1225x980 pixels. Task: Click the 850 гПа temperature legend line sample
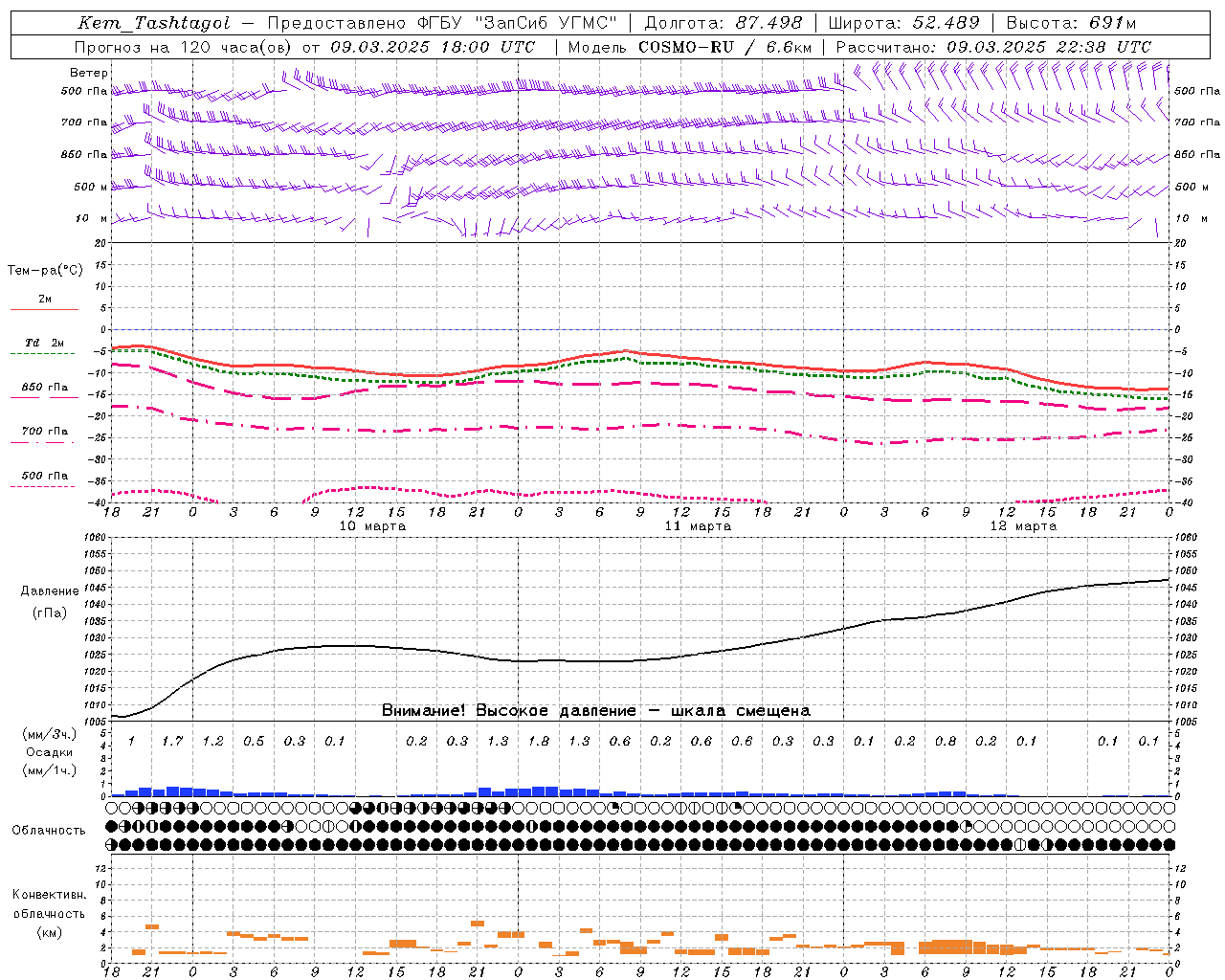(44, 398)
